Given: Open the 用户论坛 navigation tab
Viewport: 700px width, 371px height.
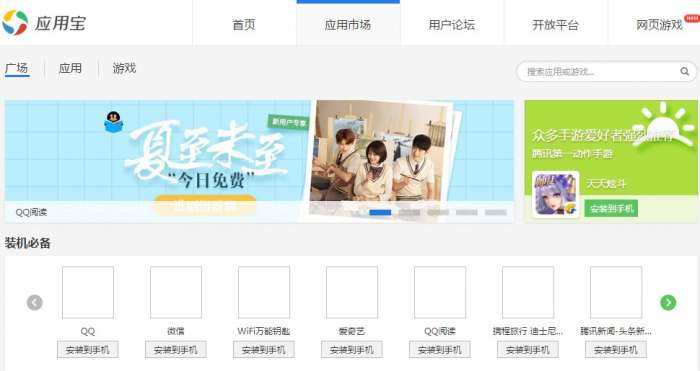Looking at the screenshot, I should tap(452, 25).
